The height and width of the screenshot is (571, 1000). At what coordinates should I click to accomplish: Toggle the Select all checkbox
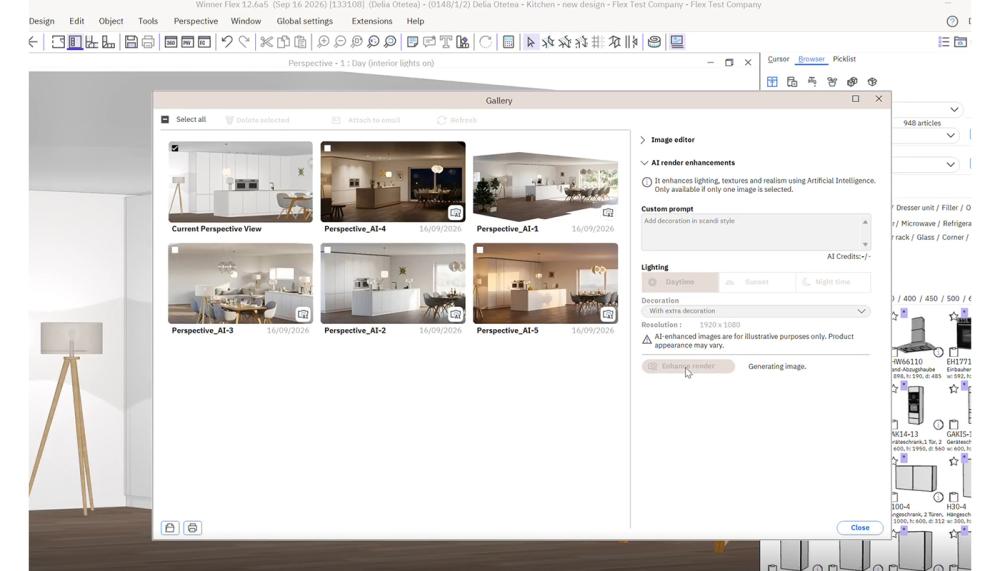[x=165, y=119]
